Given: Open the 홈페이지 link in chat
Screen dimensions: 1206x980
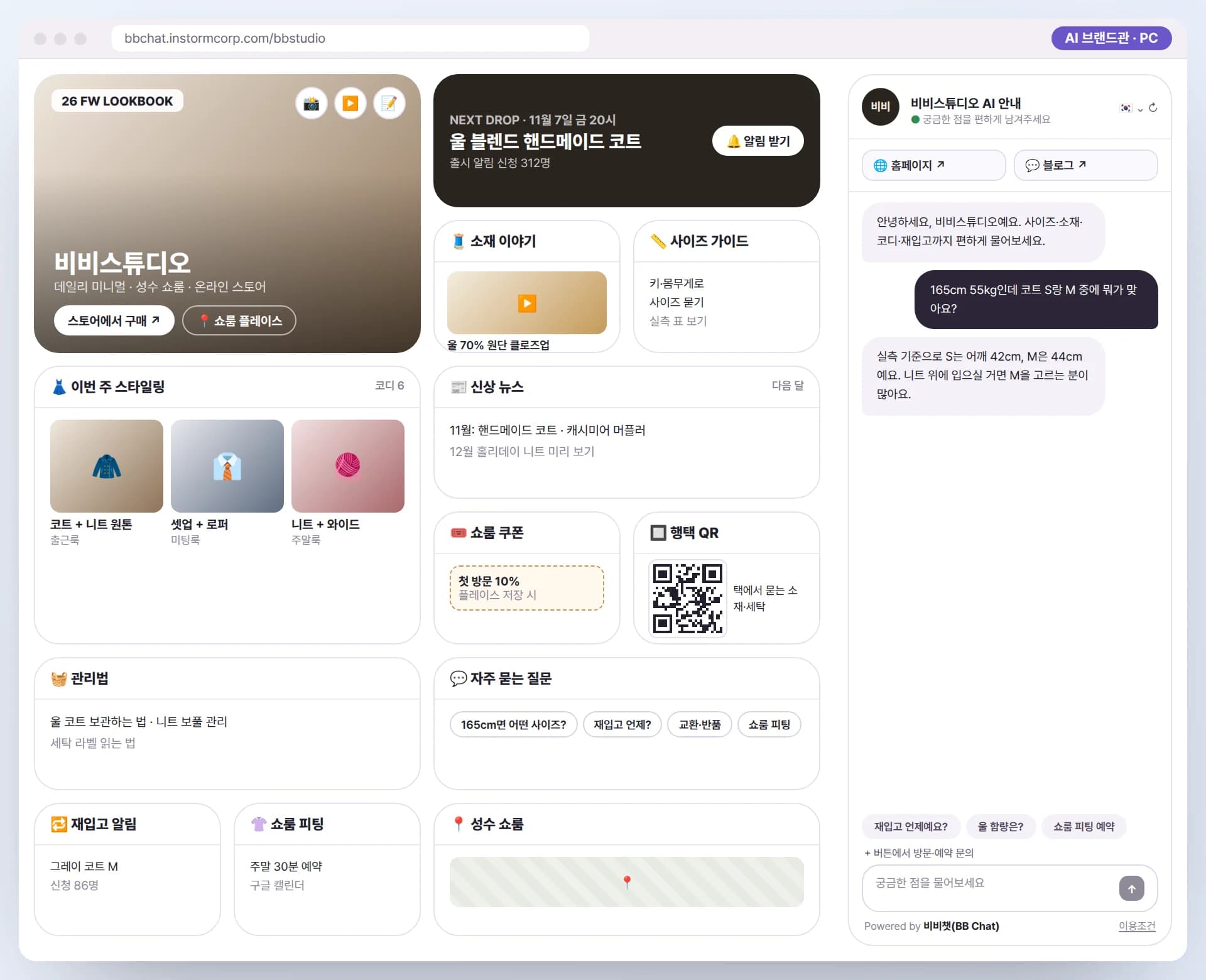Looking at the screenshot, I should [933, 165].
